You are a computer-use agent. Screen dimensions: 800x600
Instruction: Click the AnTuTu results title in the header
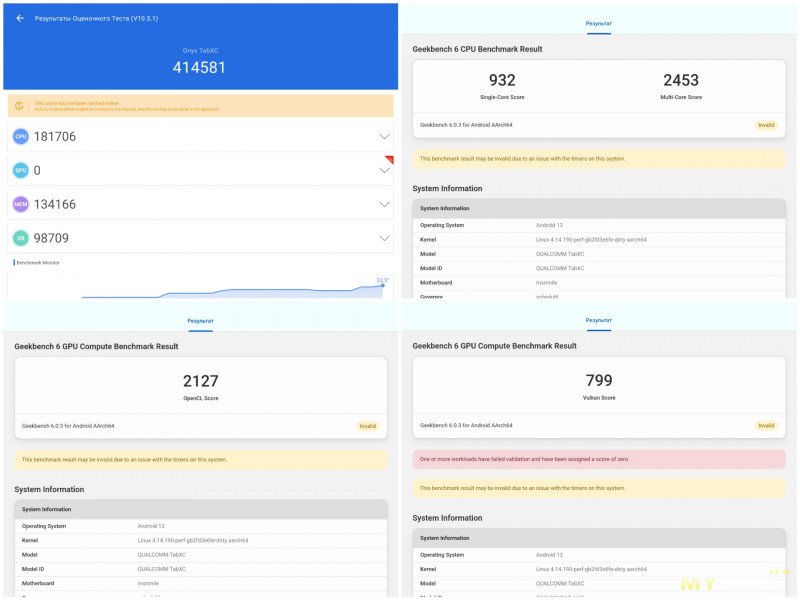pyautogui.click(x=96, y=18)
